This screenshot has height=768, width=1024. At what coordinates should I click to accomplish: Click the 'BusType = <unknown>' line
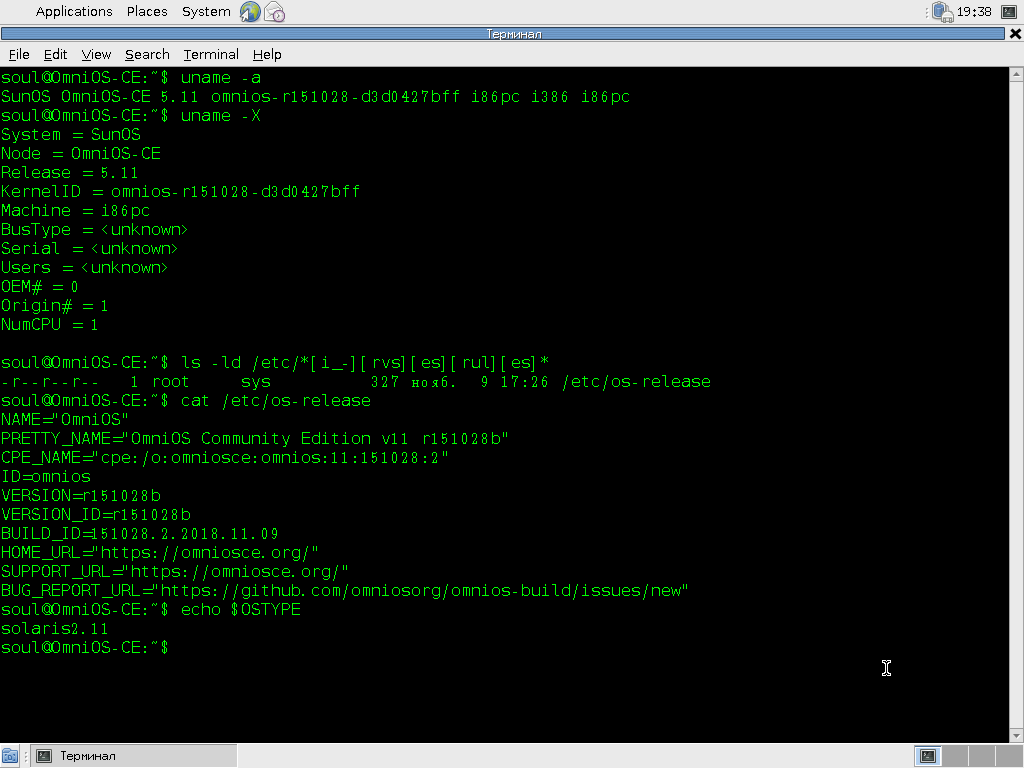(94, 230)
